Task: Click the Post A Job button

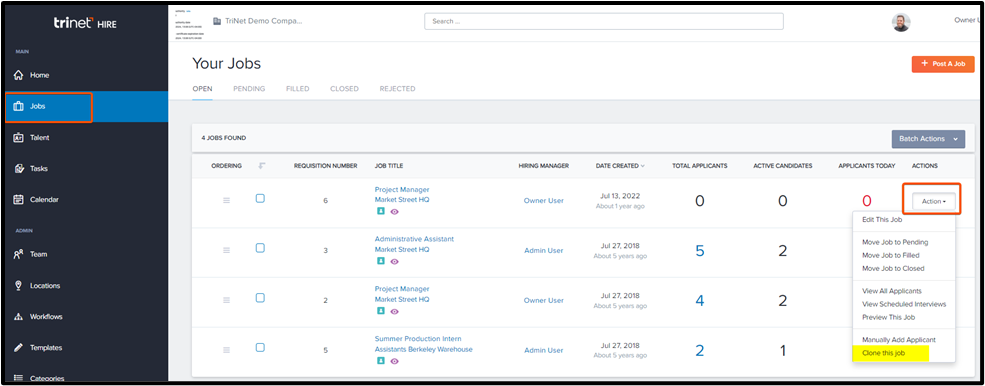Action: tap(943, 64)
